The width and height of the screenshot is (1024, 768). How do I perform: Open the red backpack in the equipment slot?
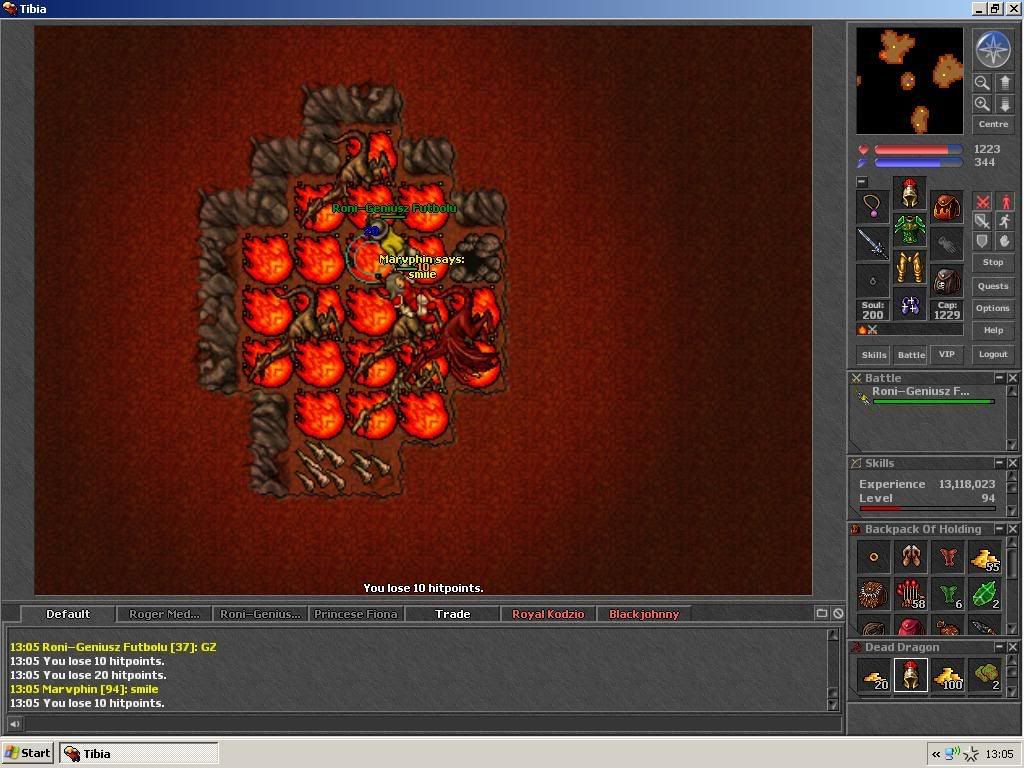point(947,207)
